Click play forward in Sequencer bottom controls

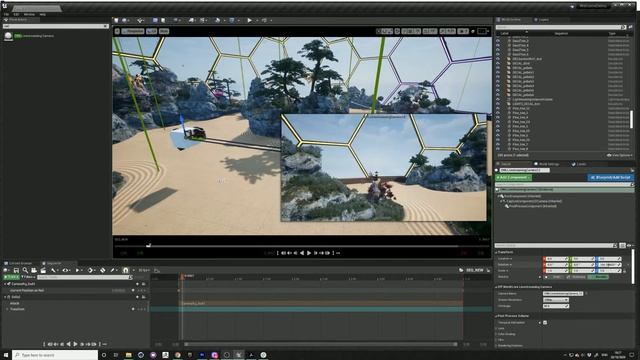75,344
